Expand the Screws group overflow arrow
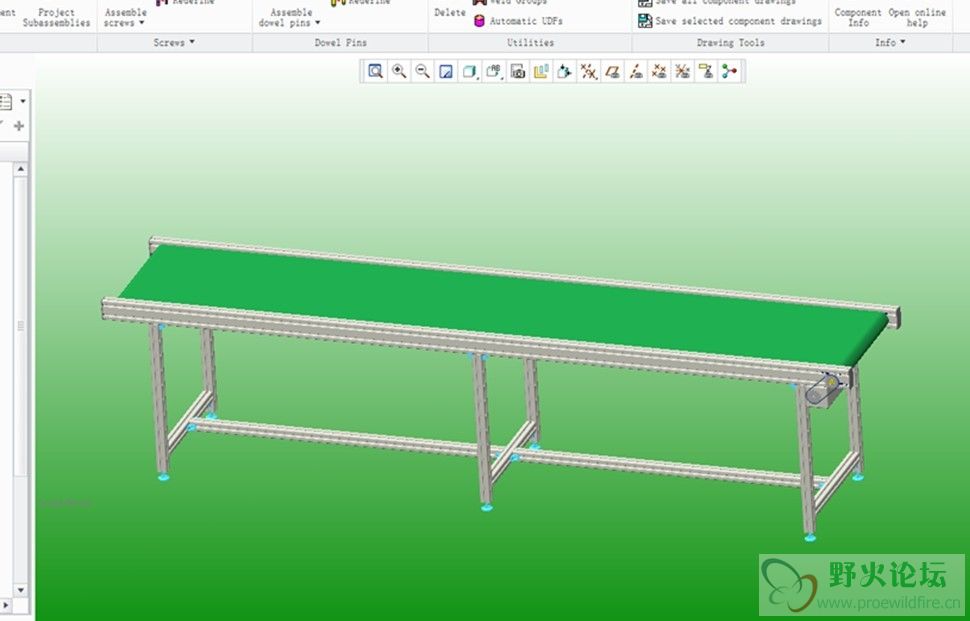This screenshot has height=621, width=970. (x=192, y=42)
